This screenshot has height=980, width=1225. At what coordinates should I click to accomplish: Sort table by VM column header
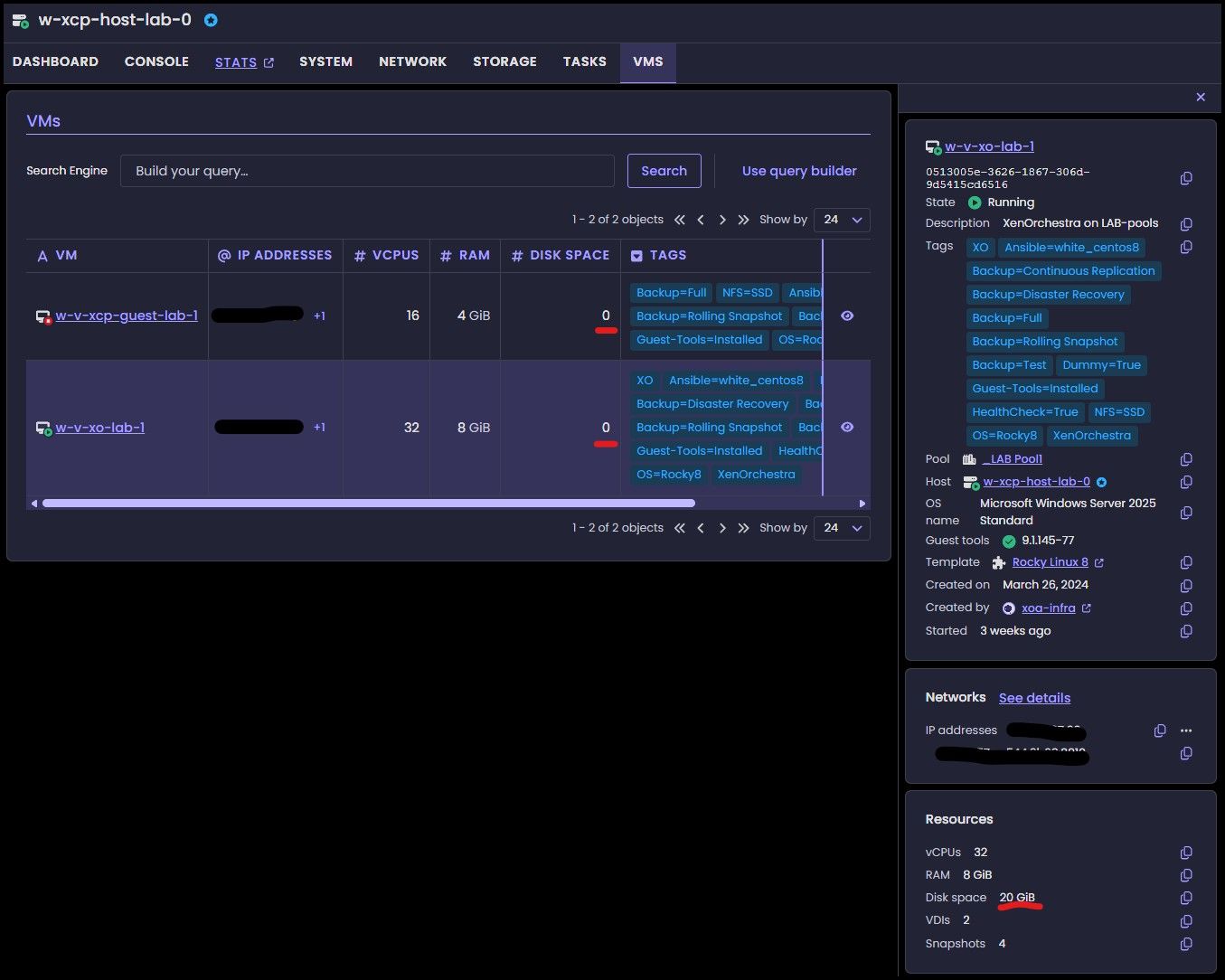click(x=66, y=255)
